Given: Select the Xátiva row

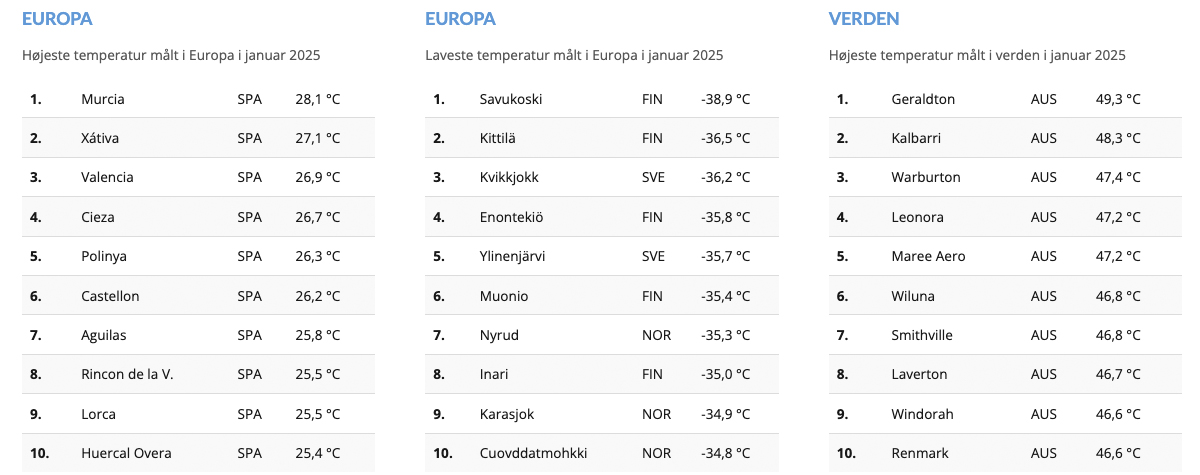Looking at the screenshot, I should pyautogui.click(x=198, y=138).
